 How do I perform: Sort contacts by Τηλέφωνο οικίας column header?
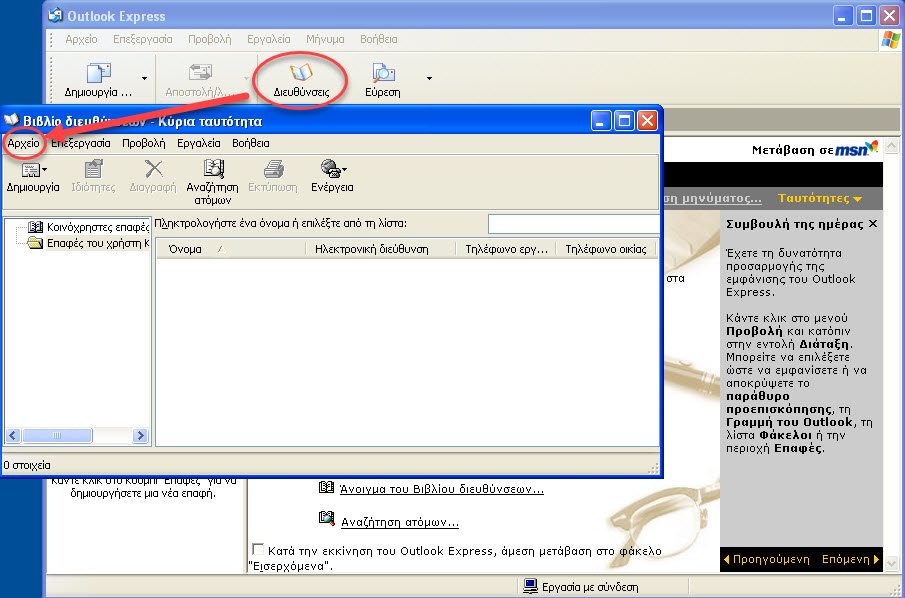606,249
